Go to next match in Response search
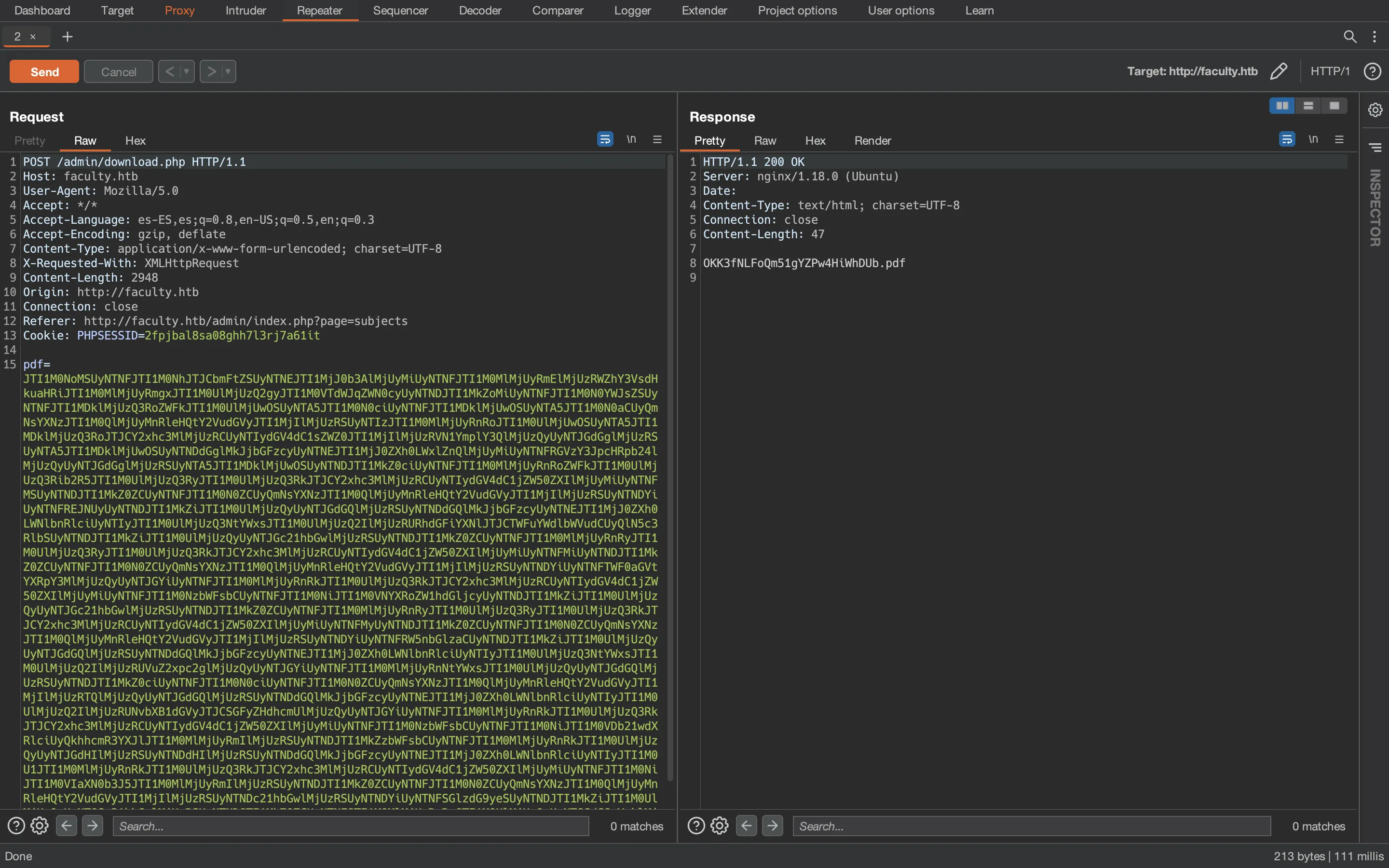Viewport: 1389px width, 868px height. (773, 826)
